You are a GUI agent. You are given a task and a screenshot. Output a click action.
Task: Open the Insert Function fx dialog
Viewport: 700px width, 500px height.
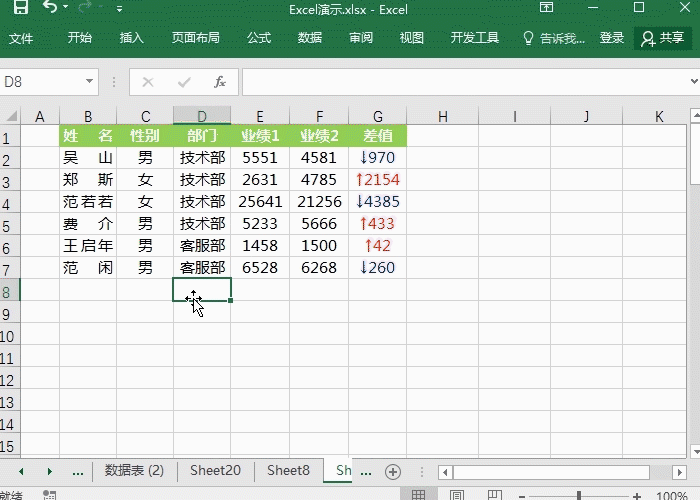click(220, 82)
